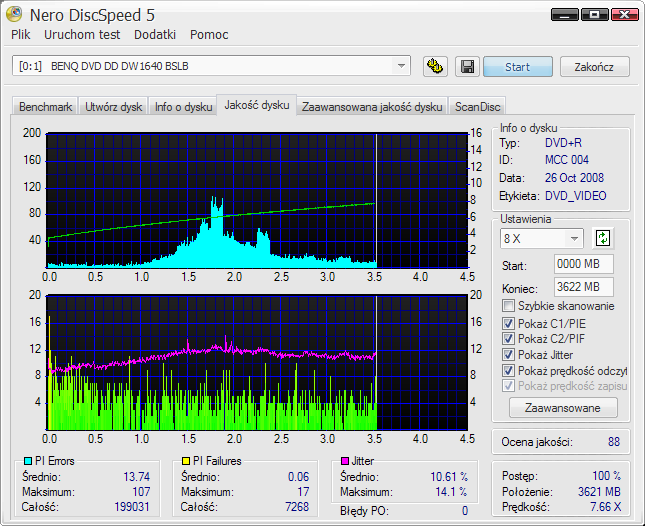Click PI Failures maximum value 17
This screenshot has height=526, width=645.
[x=303, y=491]
